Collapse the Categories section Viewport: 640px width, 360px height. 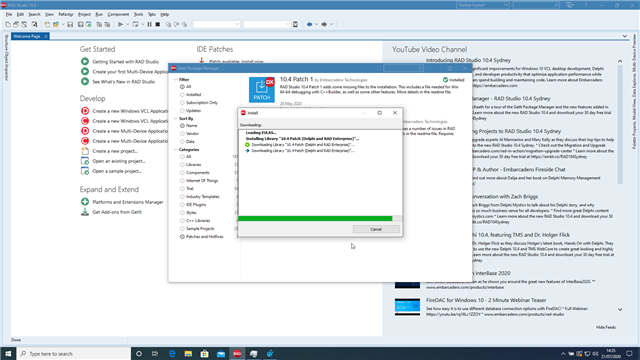(x=176, y=150)
